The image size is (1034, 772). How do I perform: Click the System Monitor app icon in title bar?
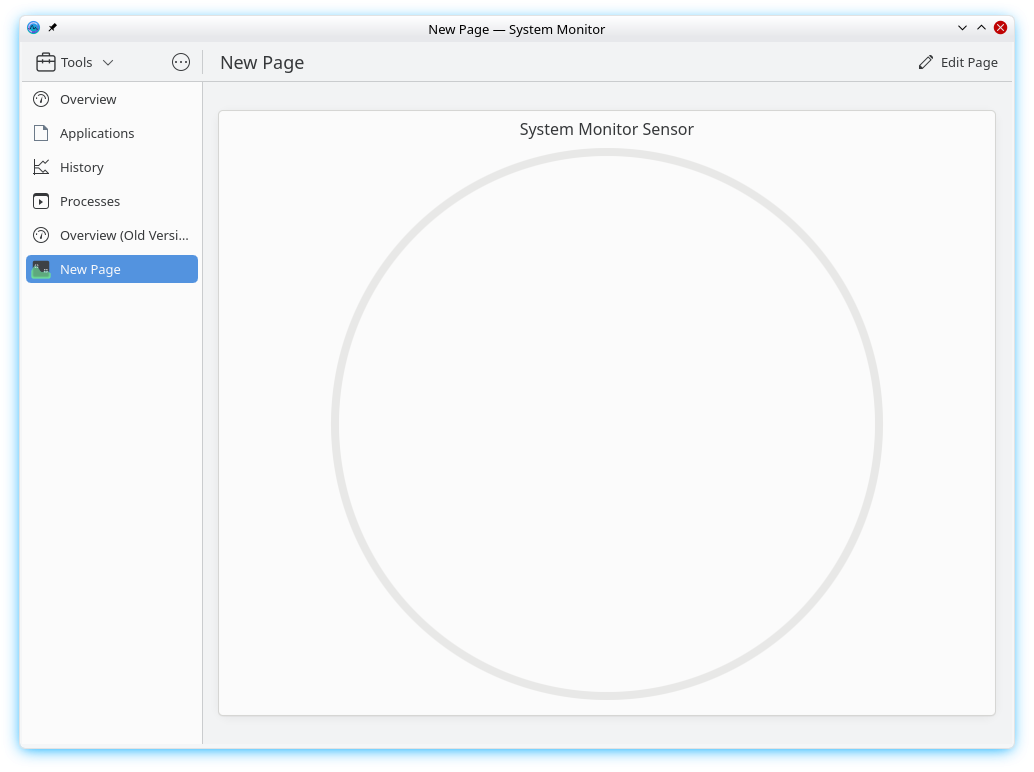[x=34, y=28]
